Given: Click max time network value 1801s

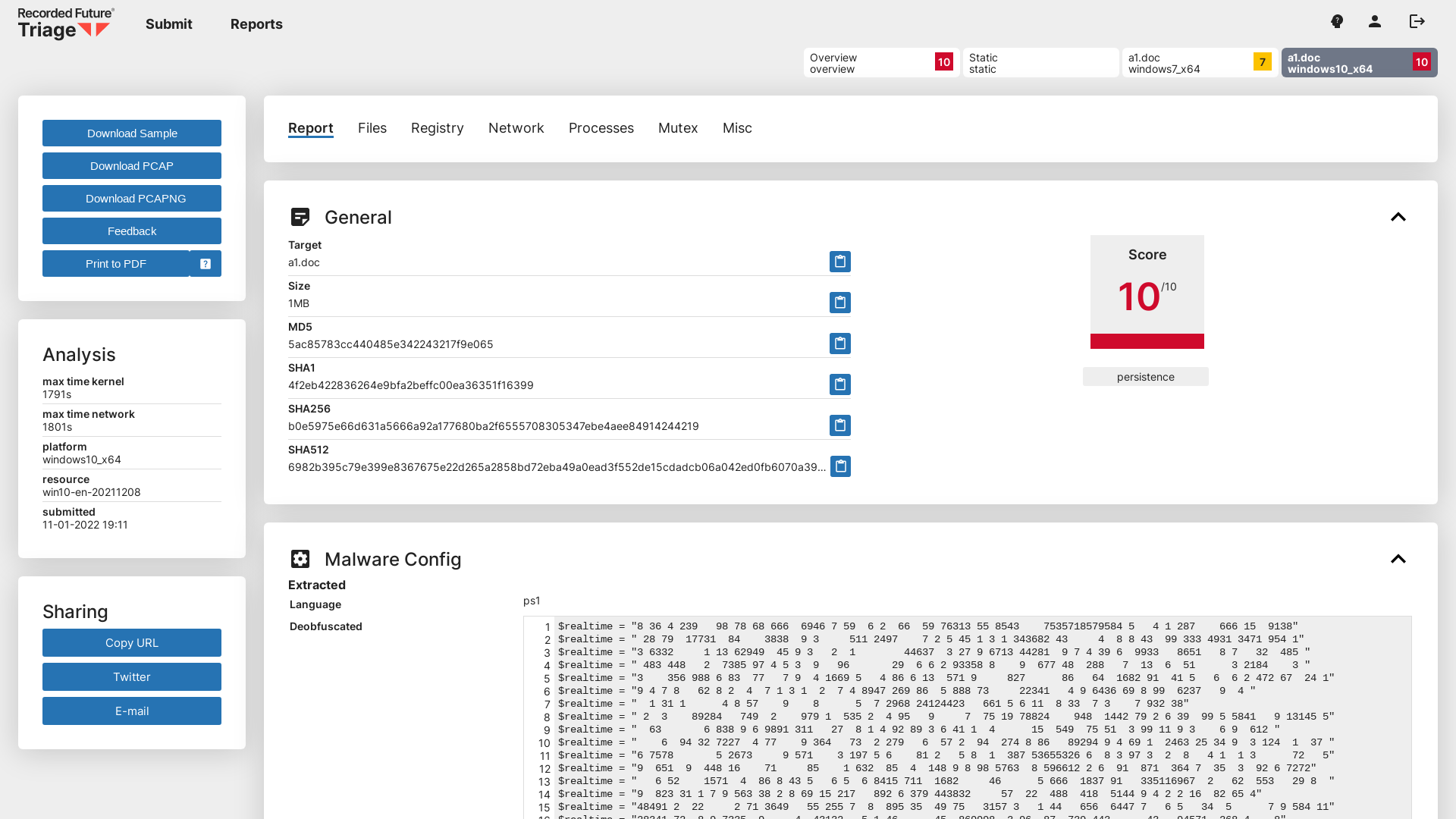Looking at the screenshot, I should [58, 427].
